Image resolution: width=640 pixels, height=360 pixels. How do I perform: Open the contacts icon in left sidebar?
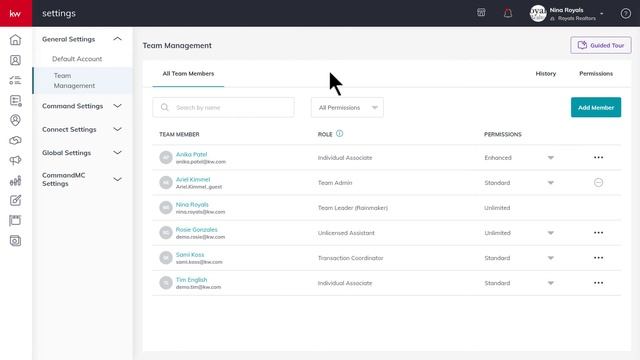pyautogui.click(x=15, y=60)
